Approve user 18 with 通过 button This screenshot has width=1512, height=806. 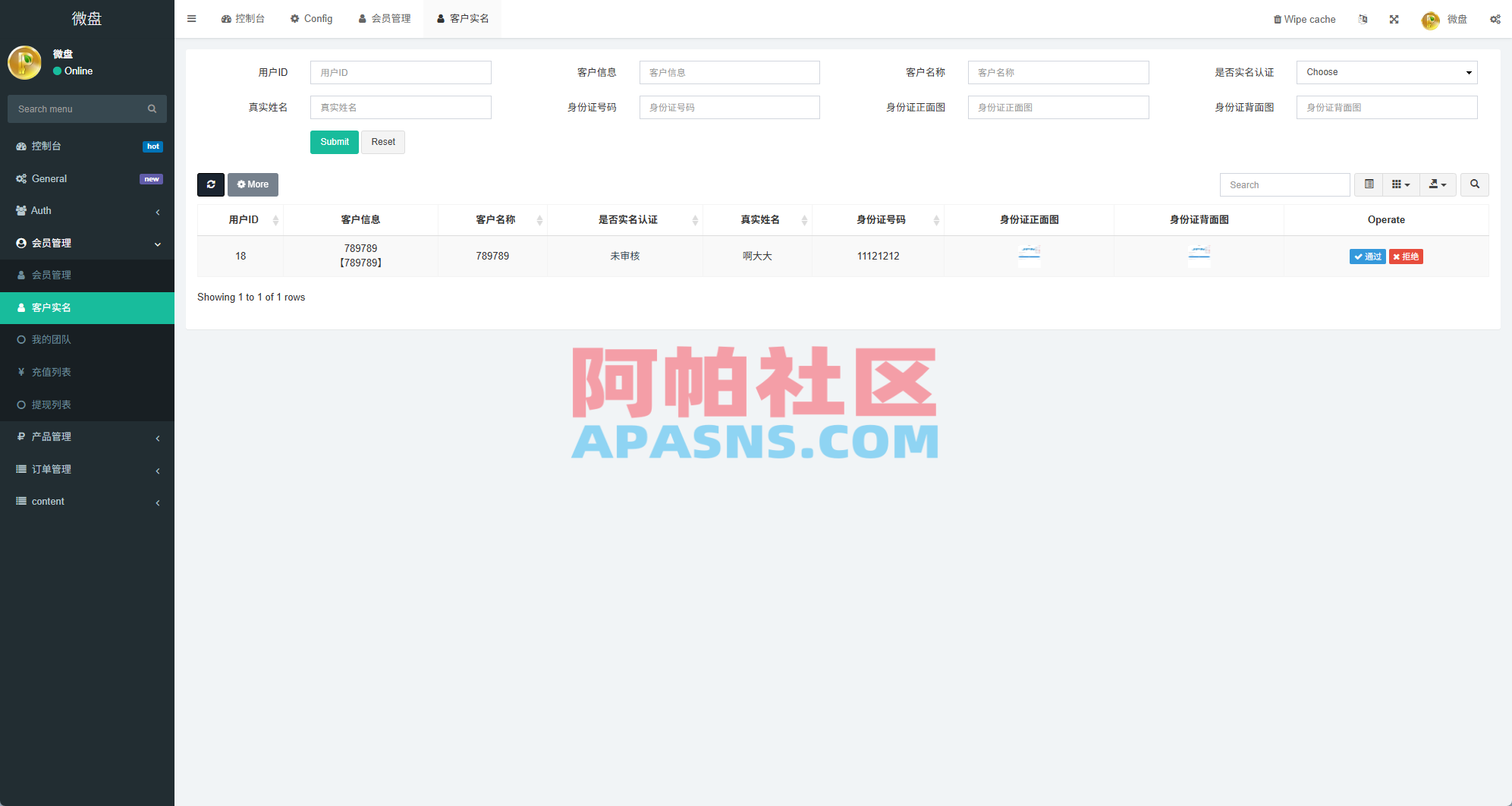coord(1367,257)
